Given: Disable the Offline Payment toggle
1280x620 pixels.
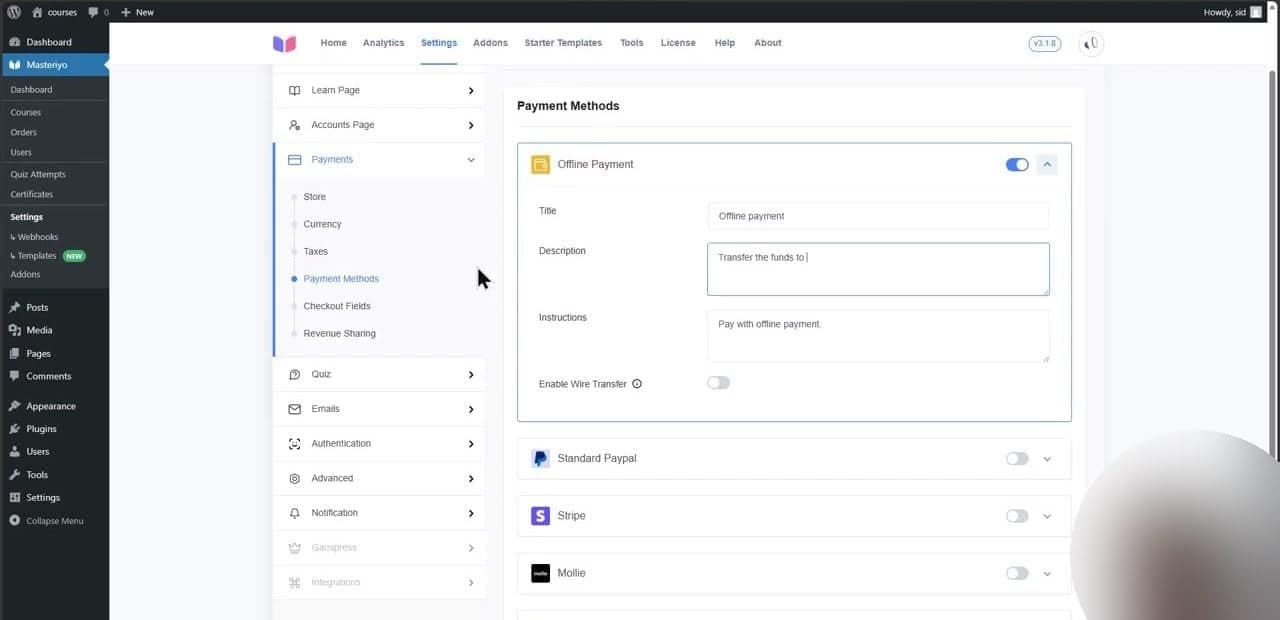Looking at the screenshot, I should (1017, 164).
